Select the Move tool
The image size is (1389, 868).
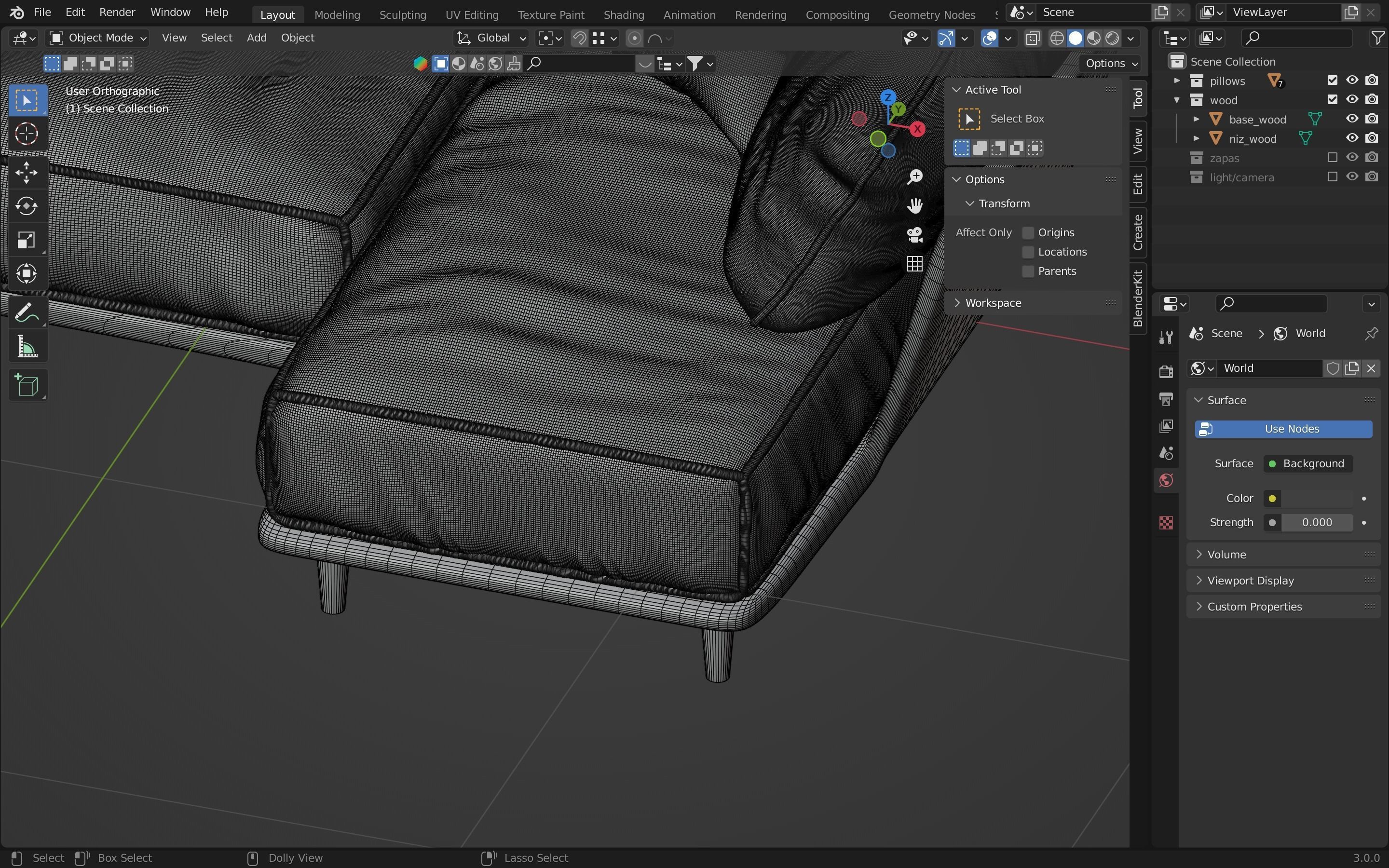27,172
